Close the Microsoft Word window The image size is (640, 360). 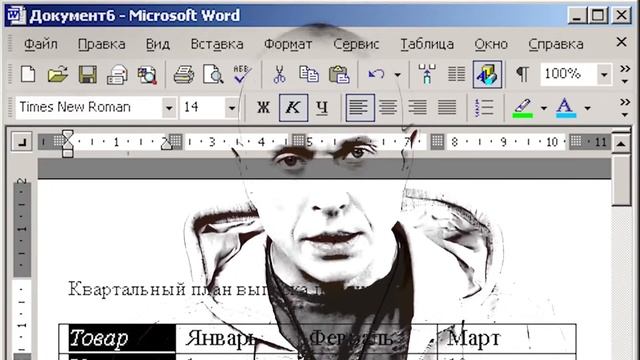pos(622,16)
